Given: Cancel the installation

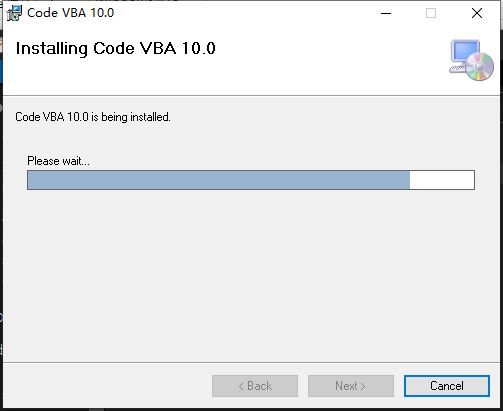Looking at the screenshot, I should tap(447, 386).
